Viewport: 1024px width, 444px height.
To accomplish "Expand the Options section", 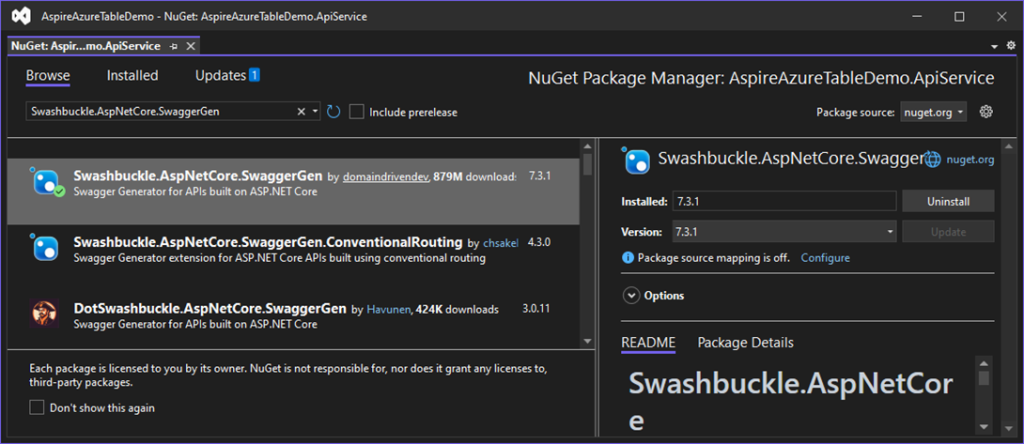I will coord(631,296).
